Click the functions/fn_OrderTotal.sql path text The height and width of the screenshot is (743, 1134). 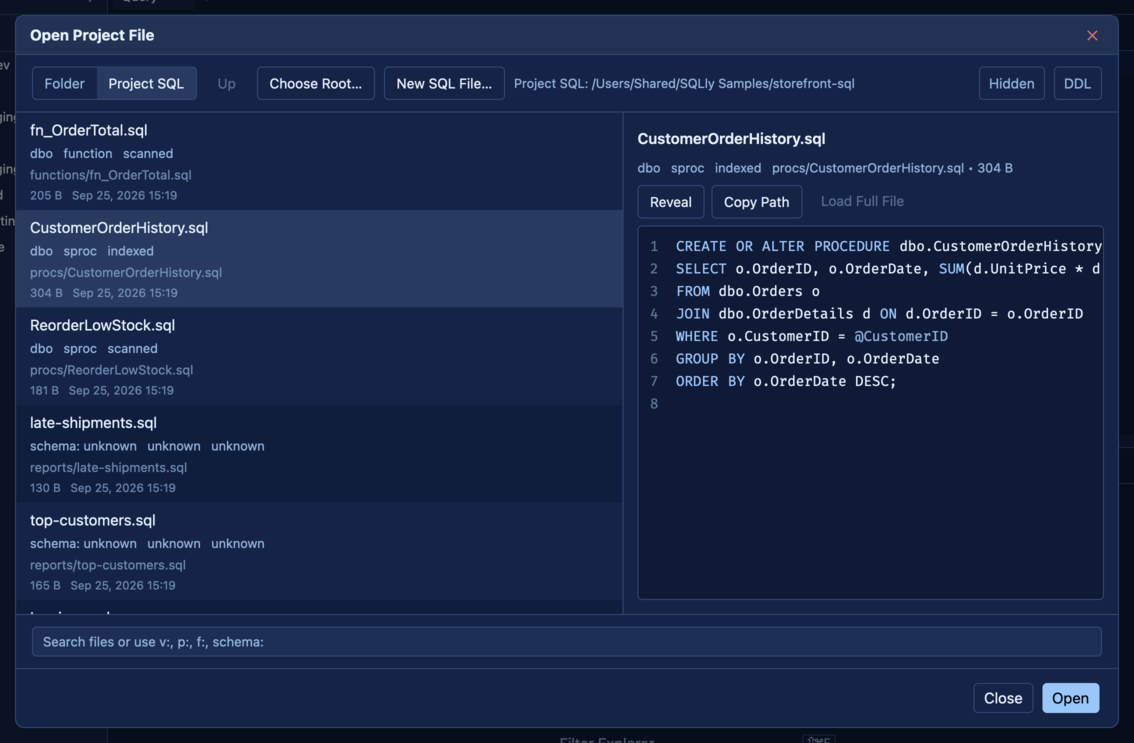[111, 175]
